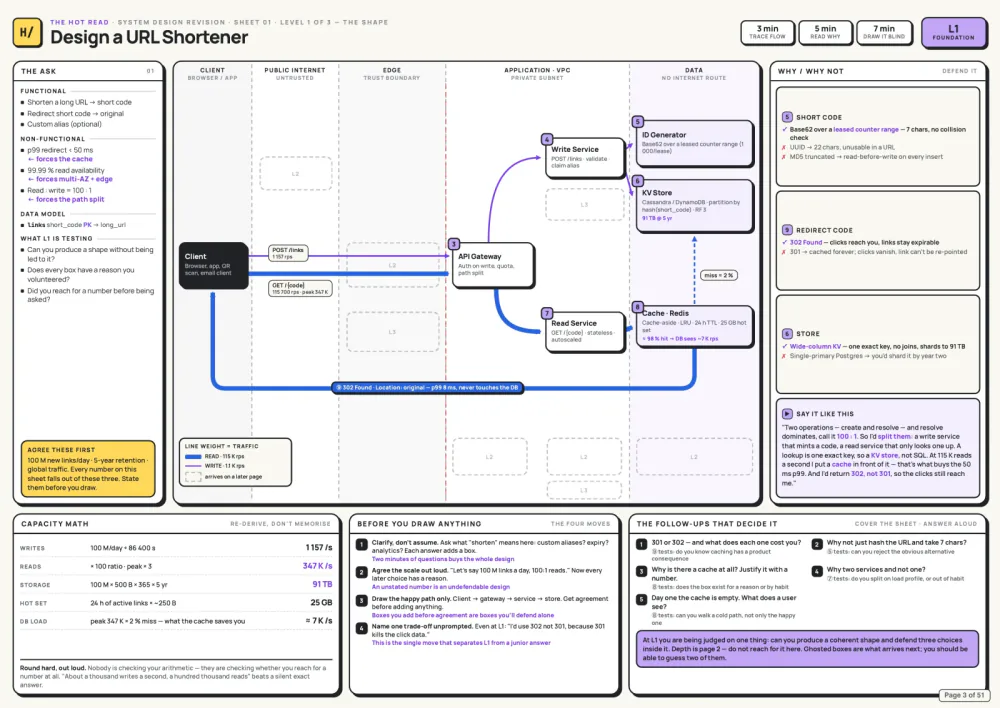The image size is (1000, 708).
Task: Select the 7 min Draw It Blind button
Action: point(884,32)
